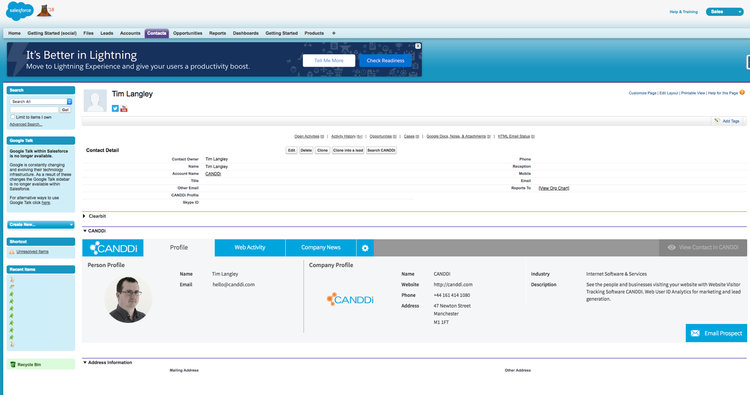The height and width of the screenshot is (395, 750).
Task: Click the eye icon on View Contact in CANDDi
Action: [x=672, y=248]
